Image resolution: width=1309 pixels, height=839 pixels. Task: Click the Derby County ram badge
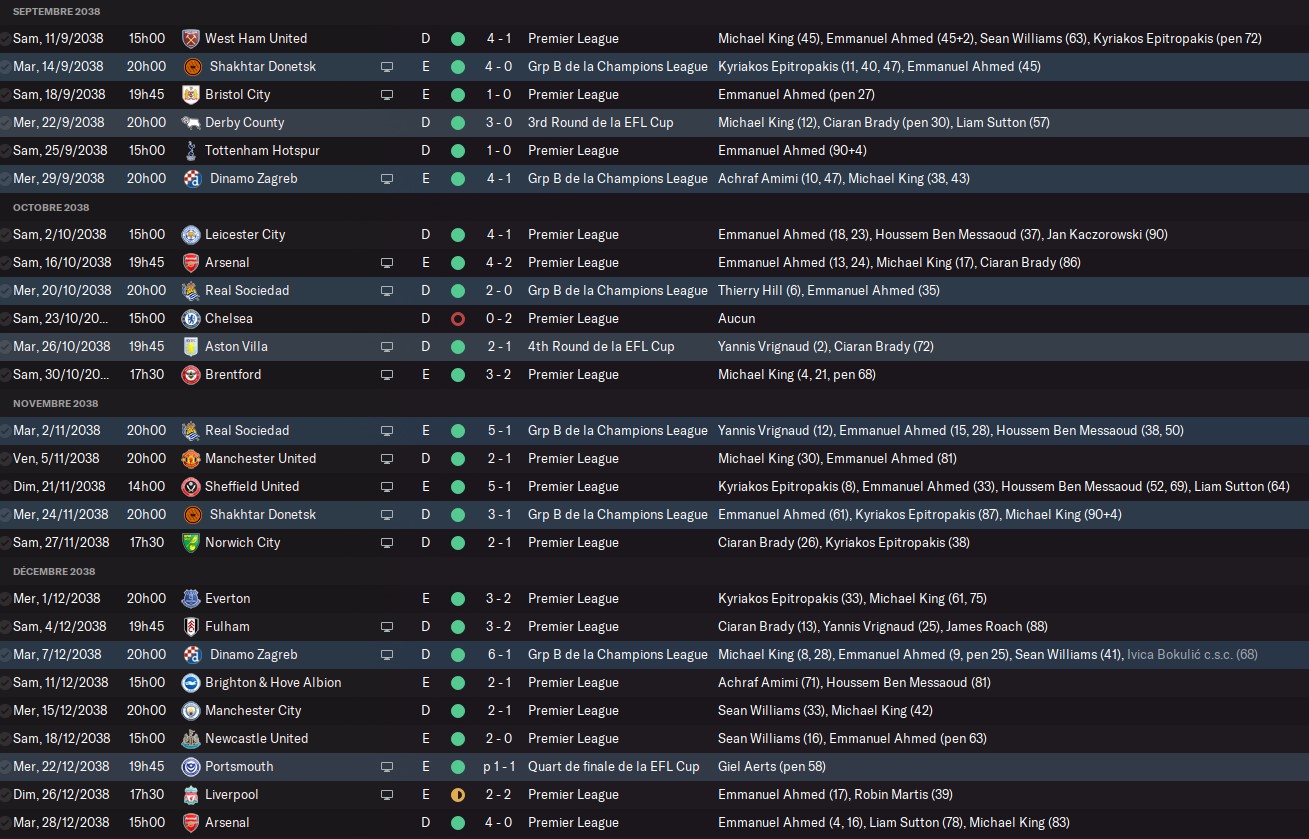[190, 122]
